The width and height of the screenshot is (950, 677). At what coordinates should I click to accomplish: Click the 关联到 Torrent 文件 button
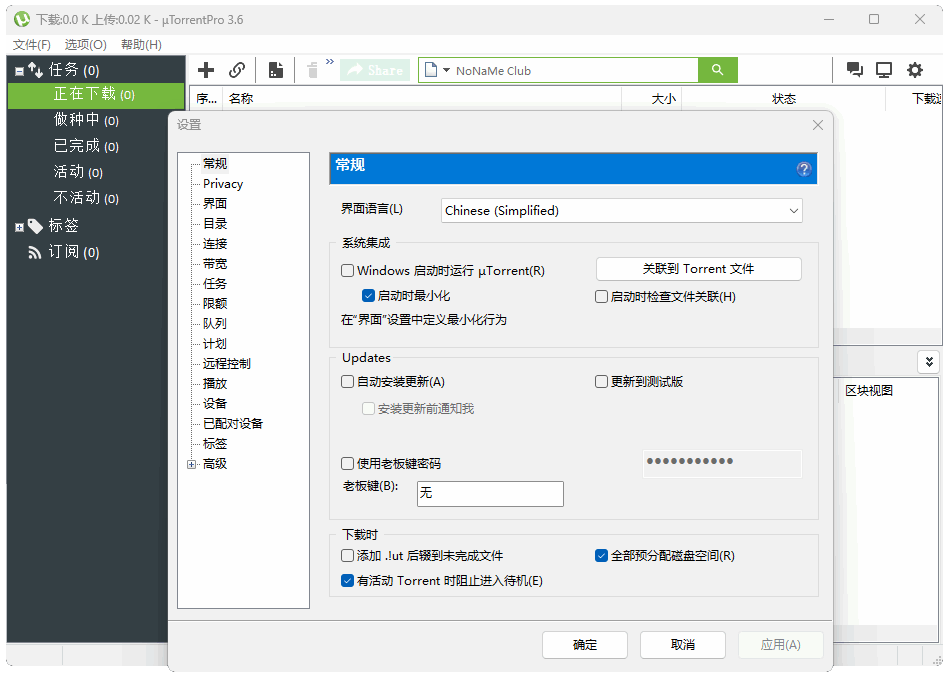[698, 269]
